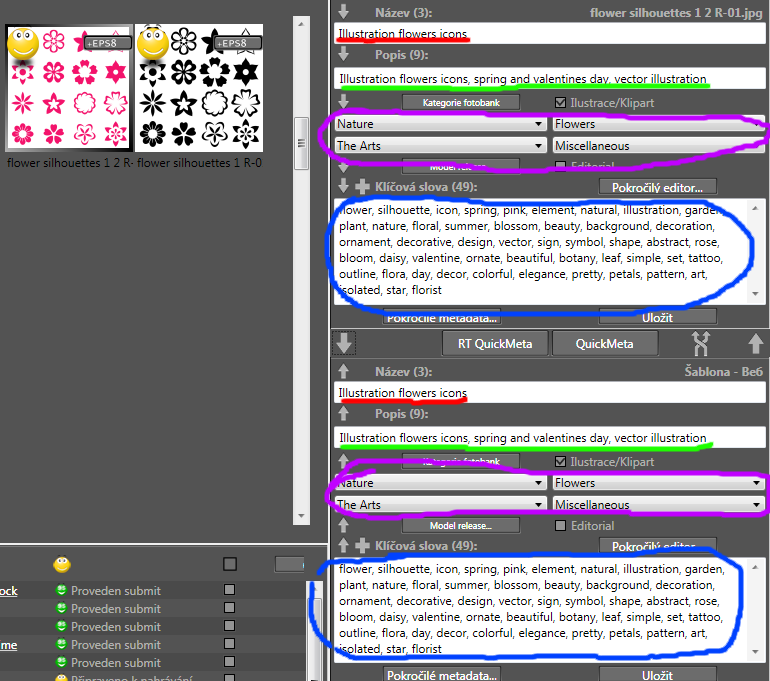The width and height of the screenshot is (770, 681).
Task: Click the Šablona panel keywords scroll up arrow
Action: click(x=755, y=568)
